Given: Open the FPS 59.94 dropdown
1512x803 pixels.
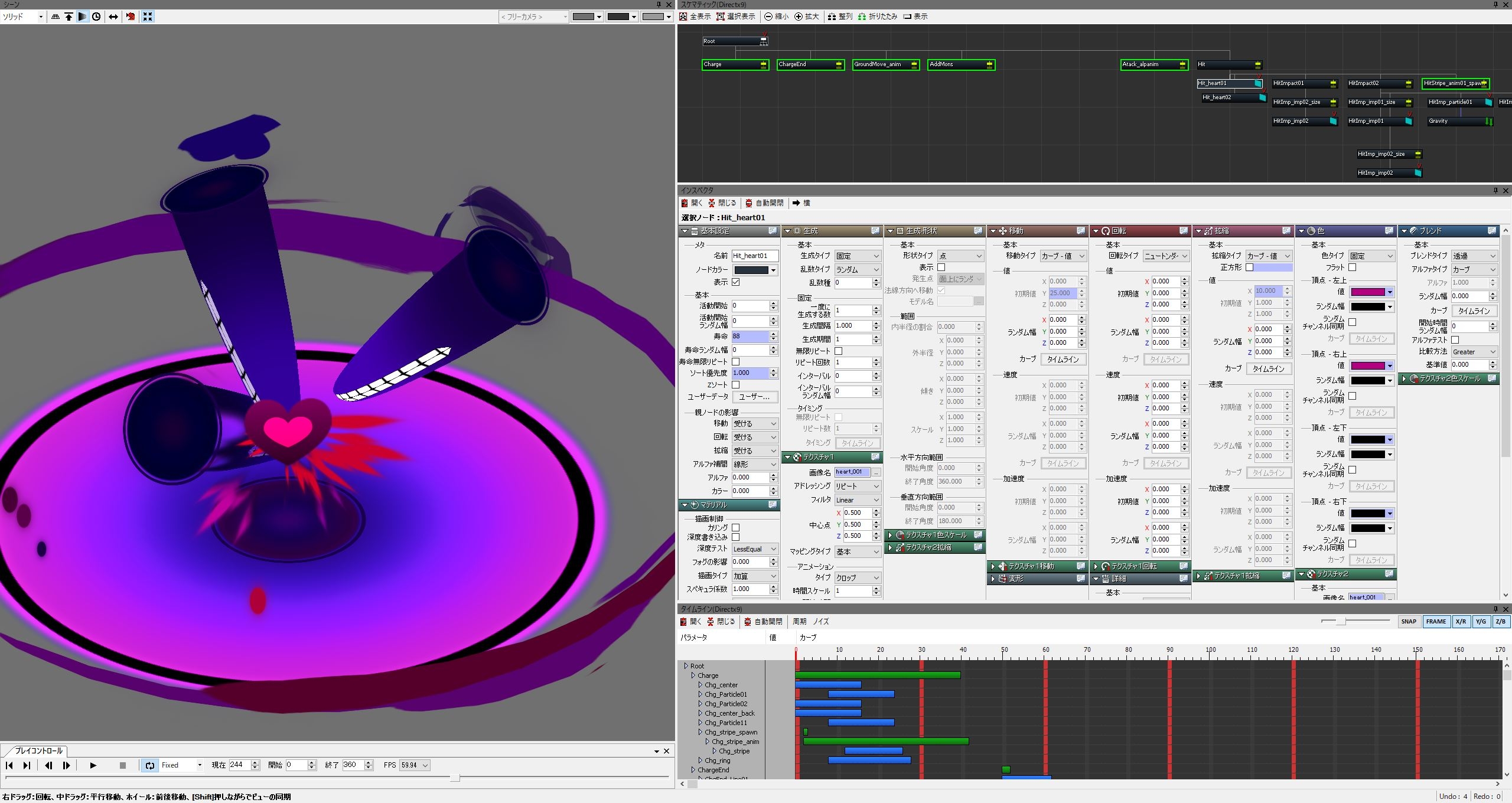Looking at the screenshot, I should tap(415, 765).
